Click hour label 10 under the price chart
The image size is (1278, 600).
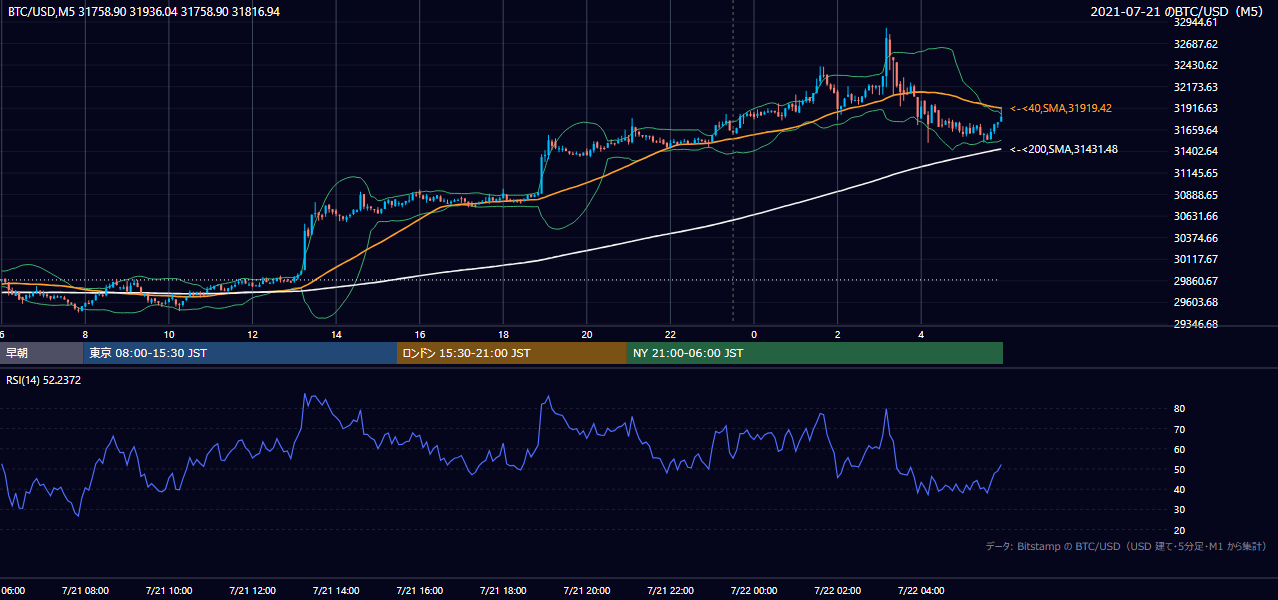pyautogui.click(x=169, y=334)
